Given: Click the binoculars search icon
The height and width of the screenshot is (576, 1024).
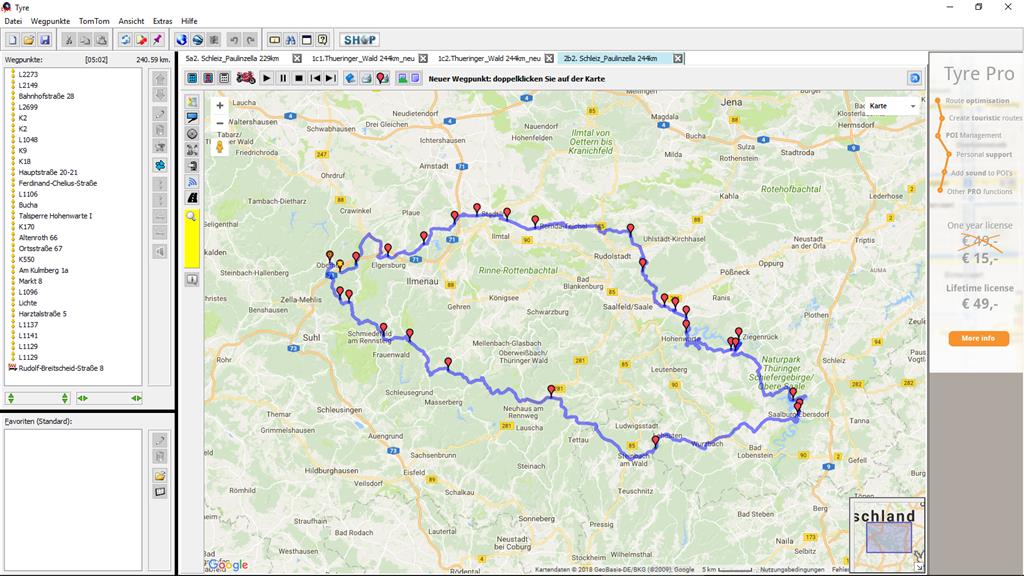Looking at the screenshot, I should [x=291, y=40].
